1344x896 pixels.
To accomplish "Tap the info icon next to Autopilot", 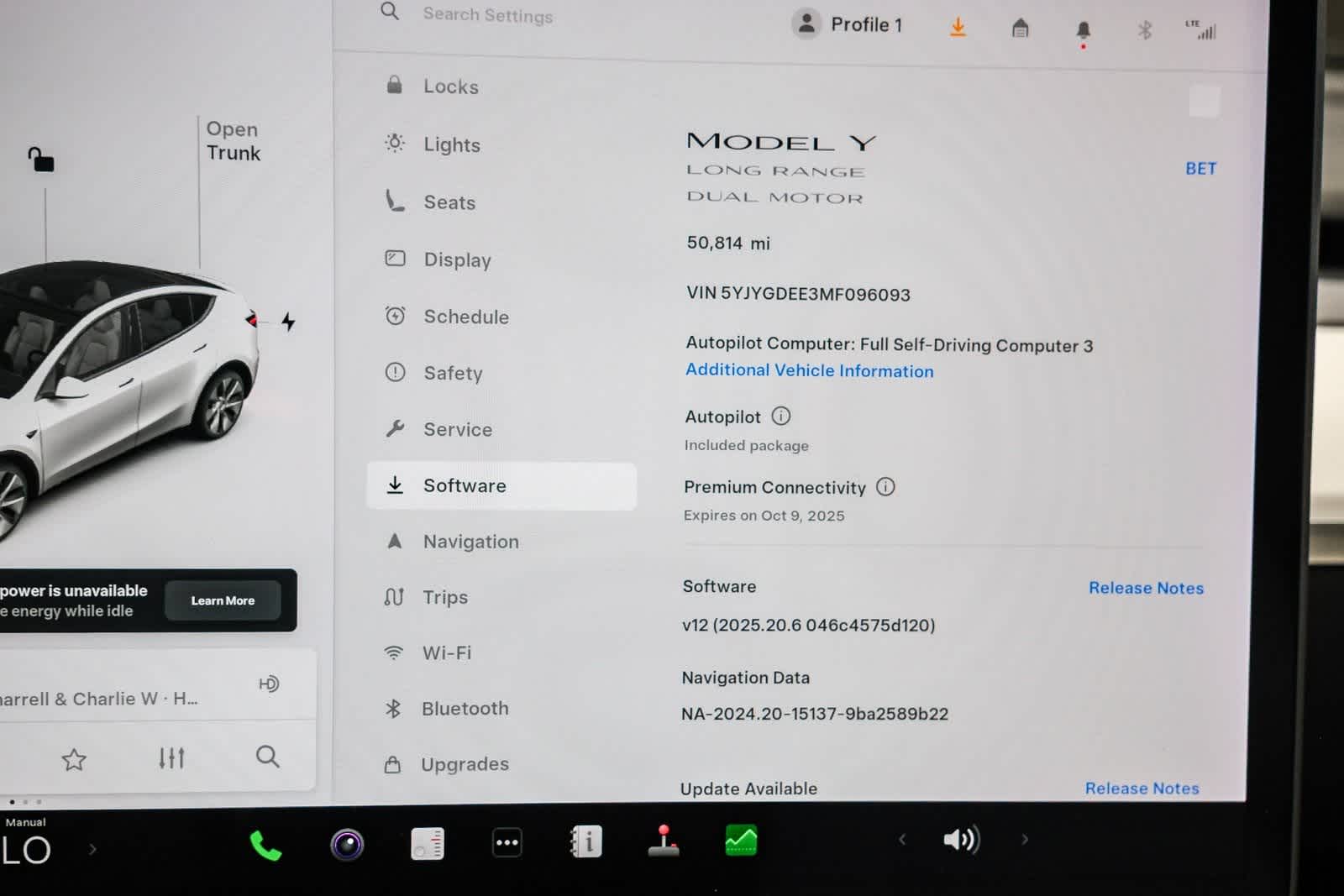I will point(781,416).
